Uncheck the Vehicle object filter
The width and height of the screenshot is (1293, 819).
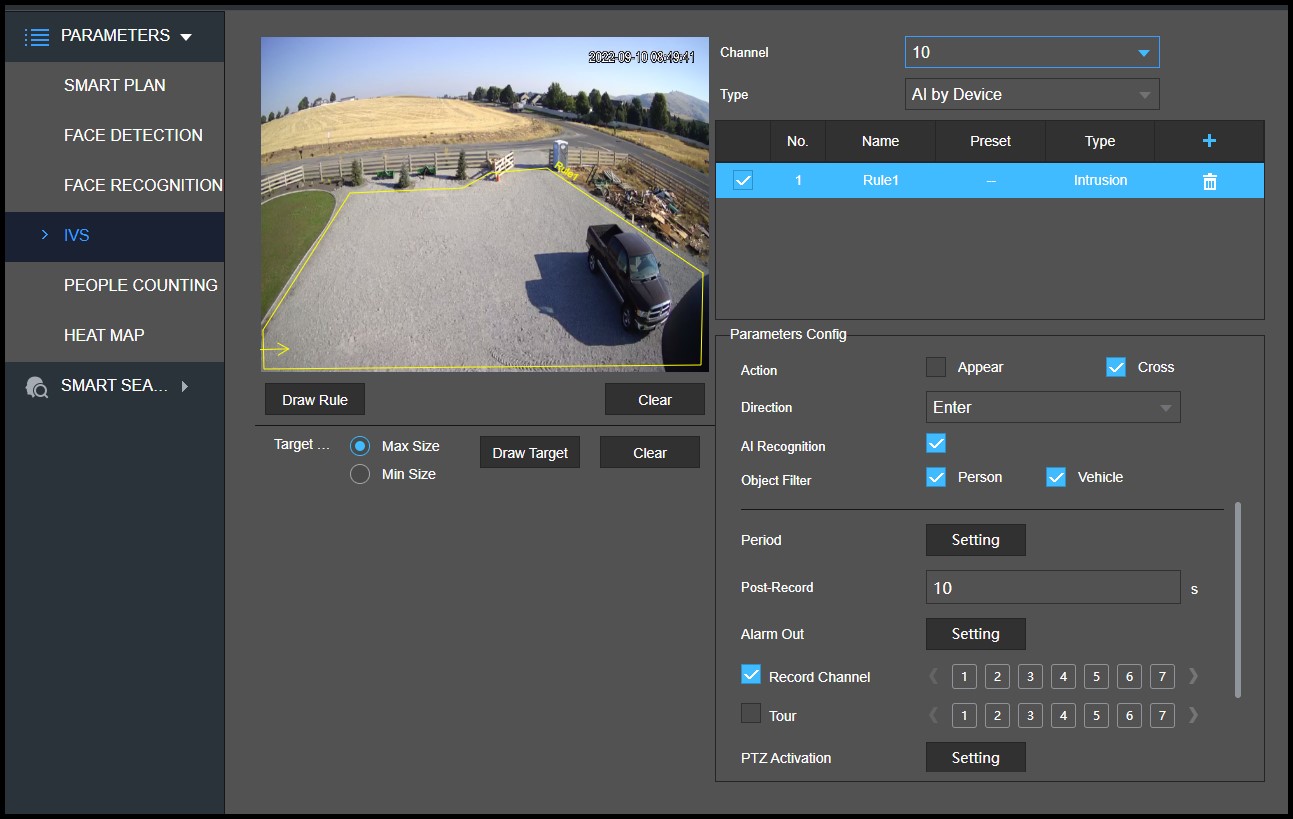(1056, 477)
